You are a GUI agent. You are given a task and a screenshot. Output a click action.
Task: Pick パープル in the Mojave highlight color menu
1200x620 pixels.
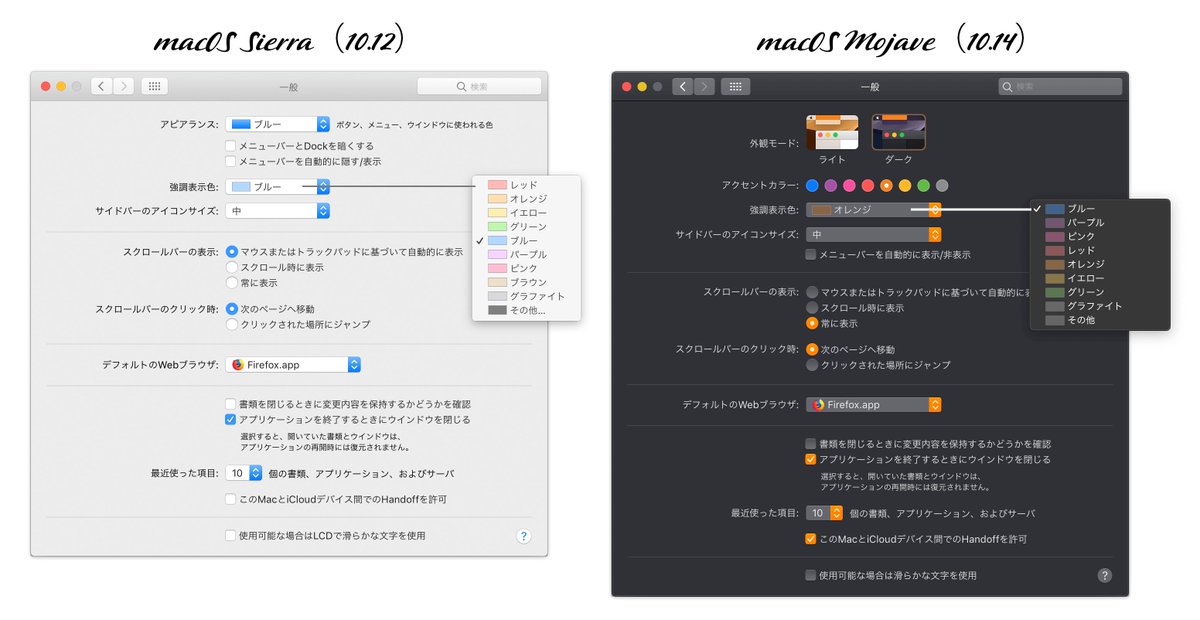(1100, 222)
